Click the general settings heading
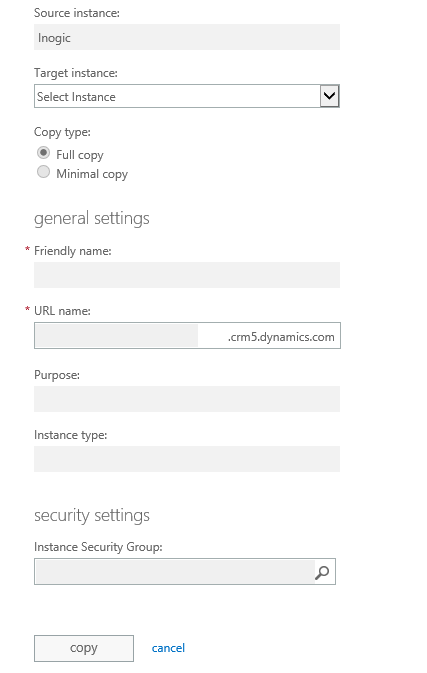Viewport: 427px width, 673px height. pos(92,218)
